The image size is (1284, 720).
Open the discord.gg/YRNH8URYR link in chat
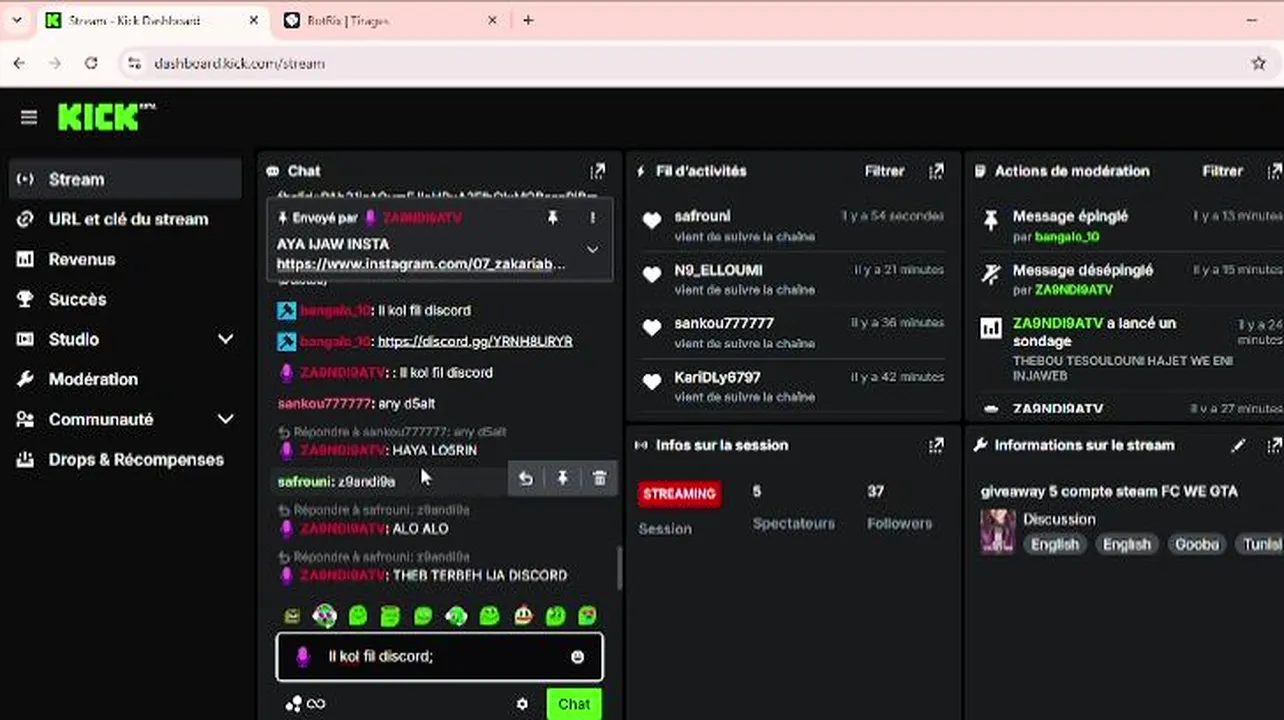475,341
